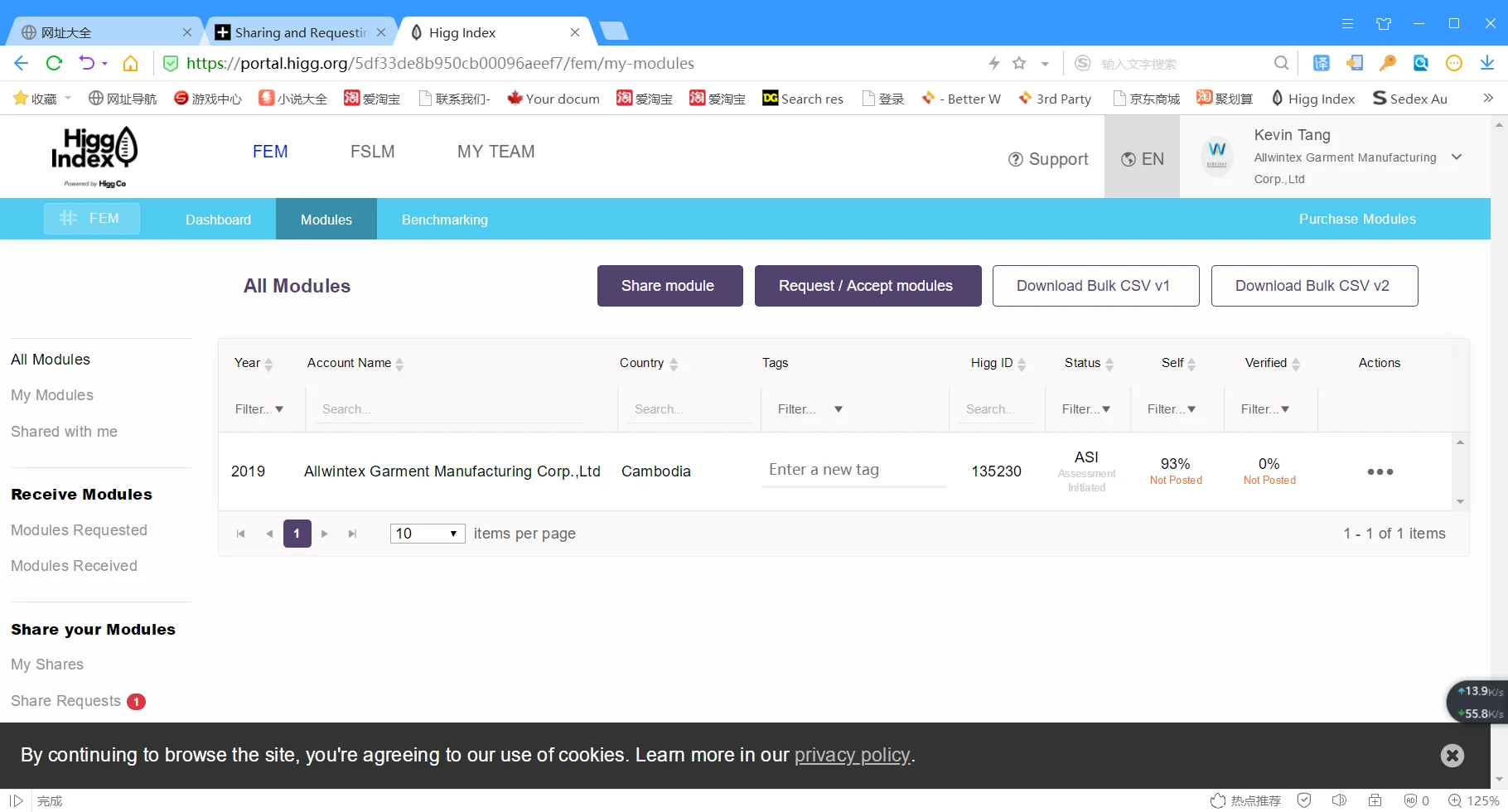
Task: Select the Modules tab
Action: pyautogui.click(x=326, y=220)
